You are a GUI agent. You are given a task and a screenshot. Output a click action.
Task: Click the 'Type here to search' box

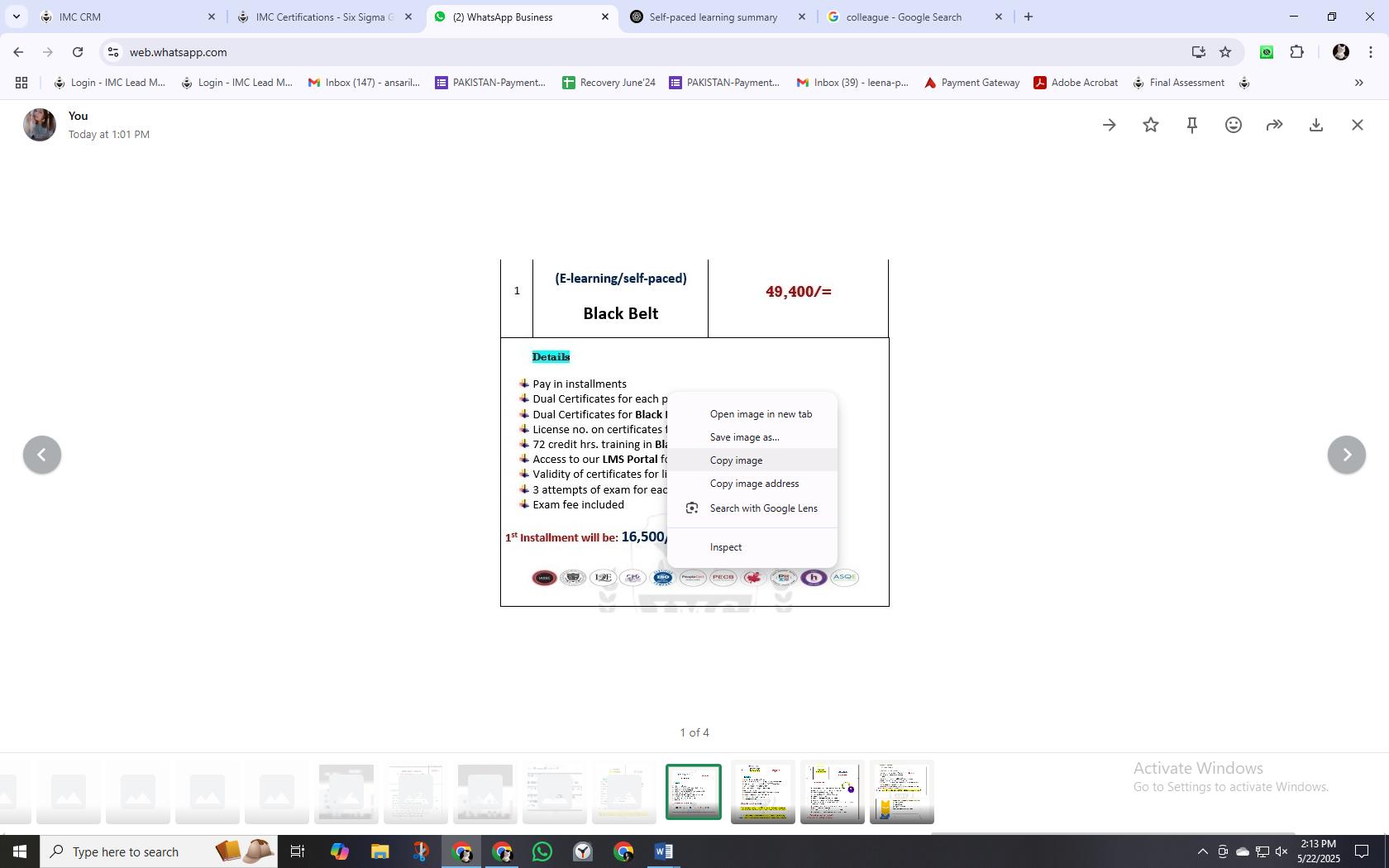[159, 851]
